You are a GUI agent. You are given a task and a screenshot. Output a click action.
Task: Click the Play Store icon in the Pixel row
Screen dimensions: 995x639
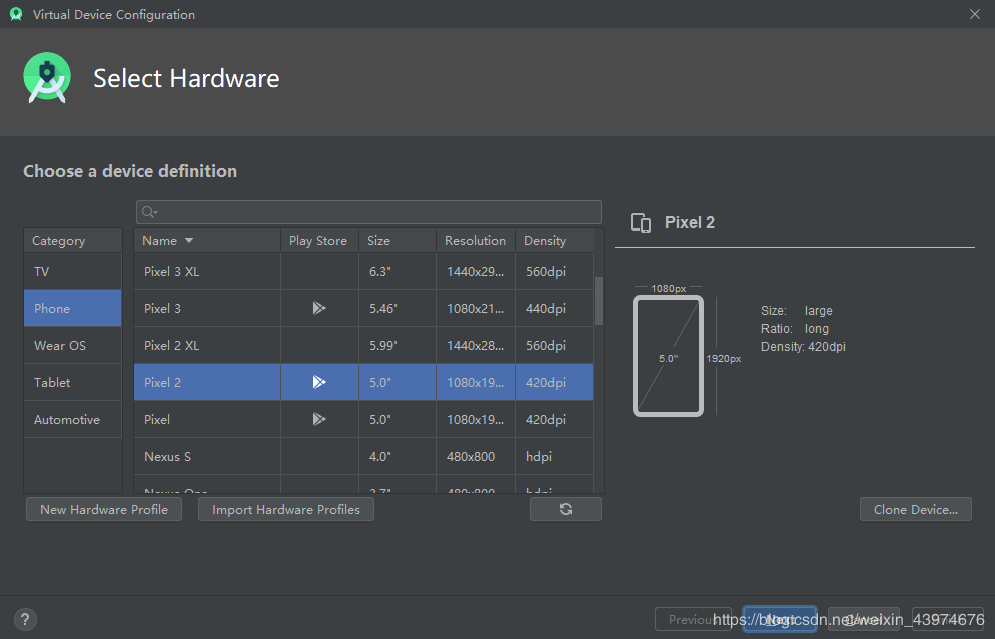(x=319, y=419)
